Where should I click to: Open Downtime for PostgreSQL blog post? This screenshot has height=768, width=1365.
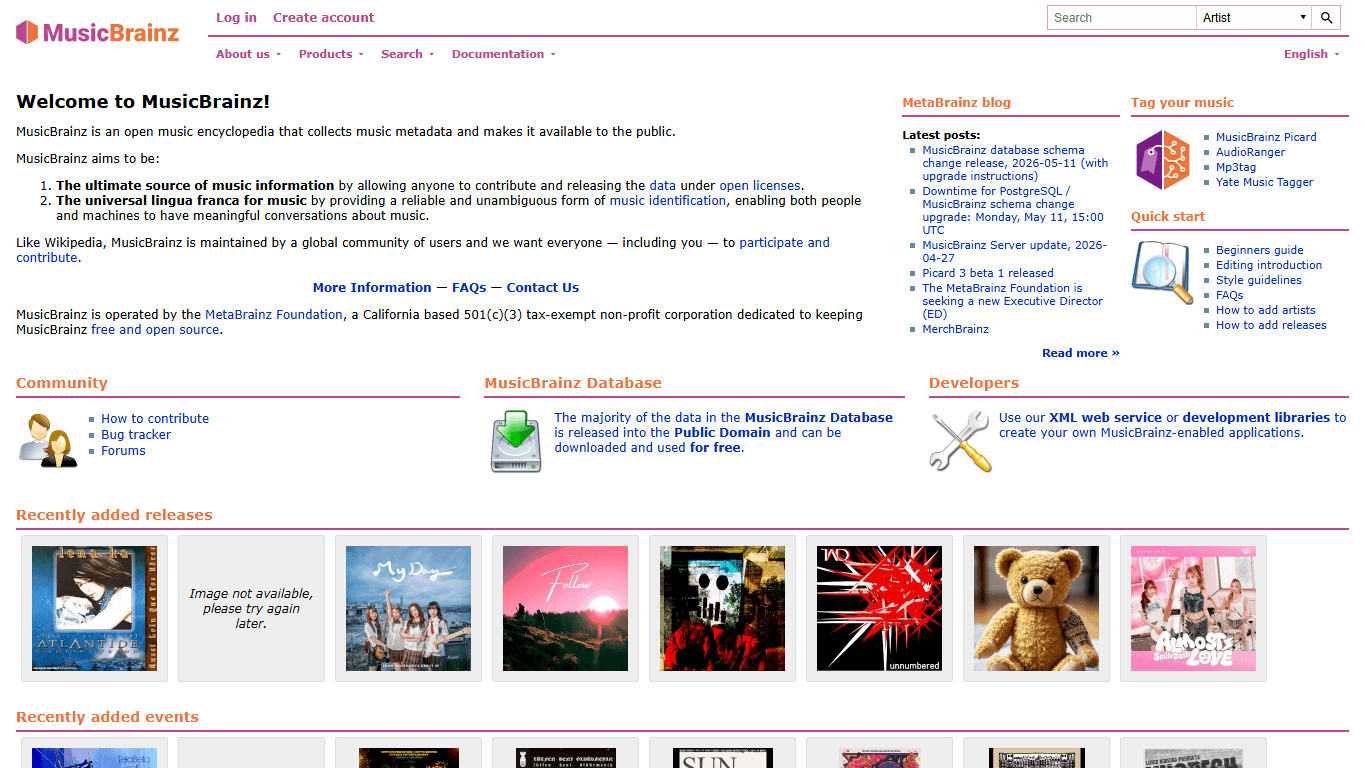click(x=1013, y=210)
